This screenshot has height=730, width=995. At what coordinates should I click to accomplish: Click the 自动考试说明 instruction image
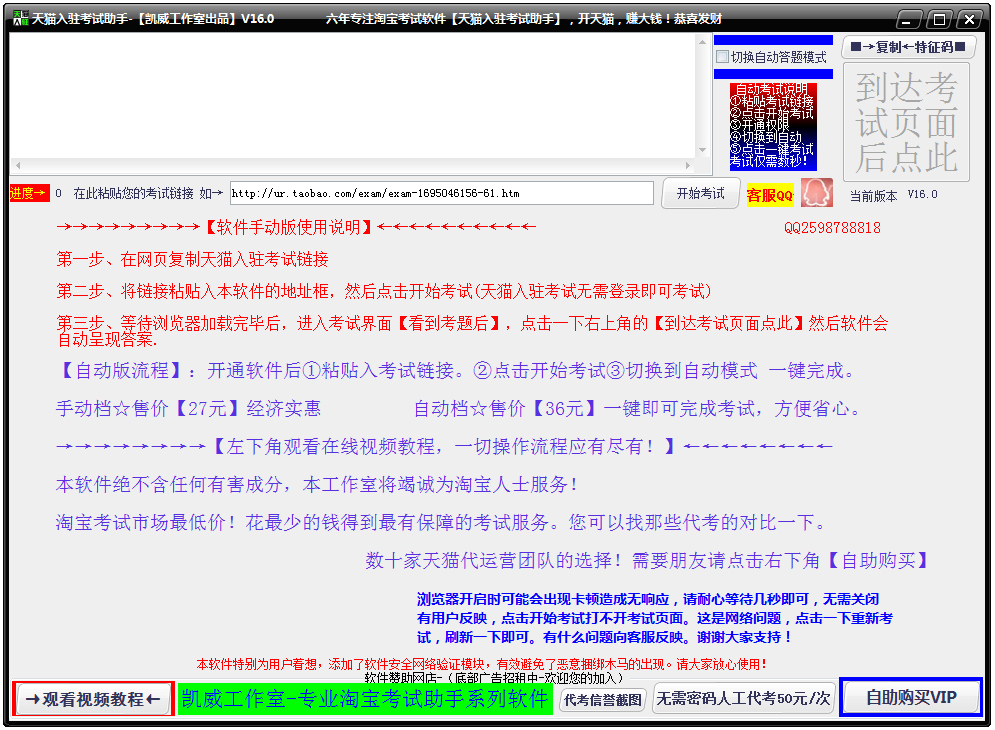773,126
